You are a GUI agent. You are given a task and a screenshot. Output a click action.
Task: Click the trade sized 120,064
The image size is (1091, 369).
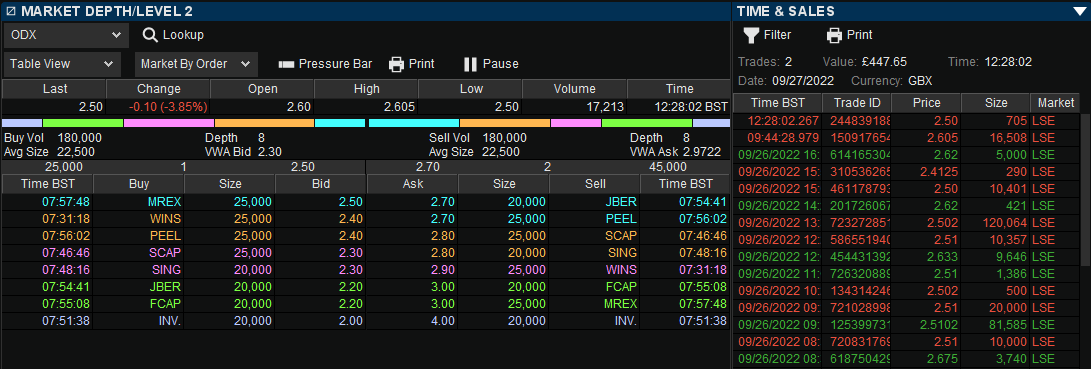click(x=905, y=223)
